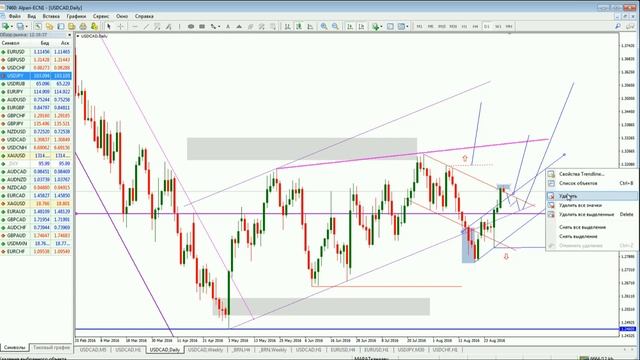Select the M1 timeframe button
The height and width of the screenshot is (360, 640).
[419, 27]
